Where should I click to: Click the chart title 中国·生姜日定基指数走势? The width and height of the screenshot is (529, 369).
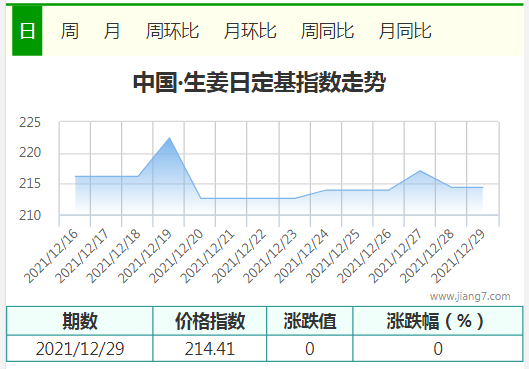tap(259, 82)
